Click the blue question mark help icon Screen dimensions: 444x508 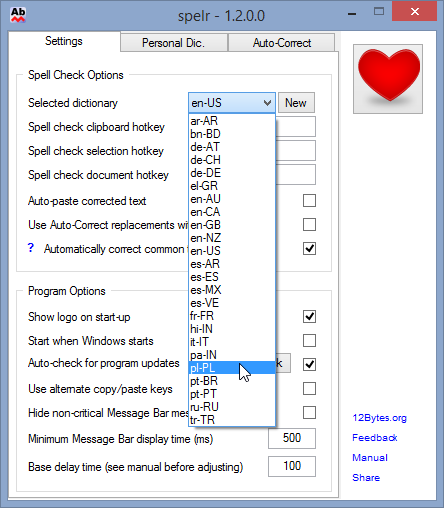[x=31, y=248]
